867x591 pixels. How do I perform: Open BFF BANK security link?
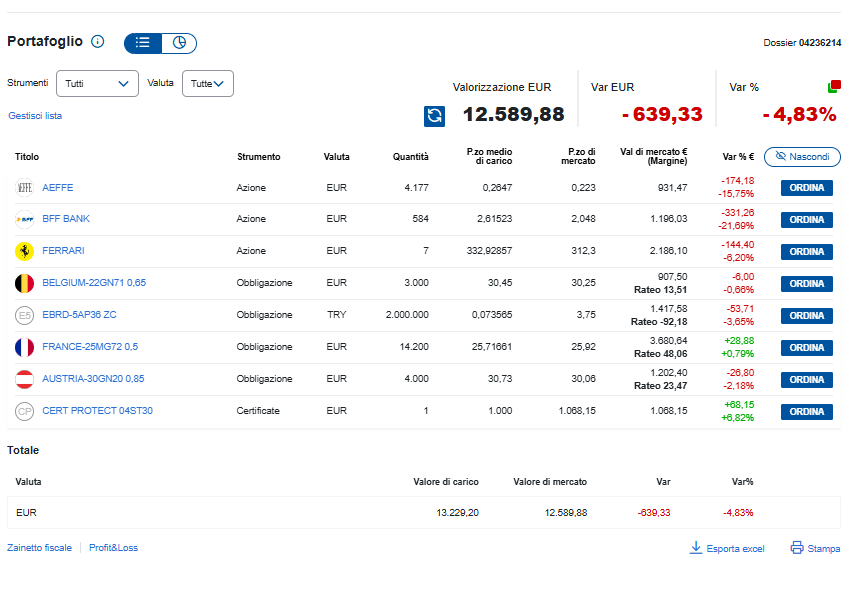click(66, 219)
